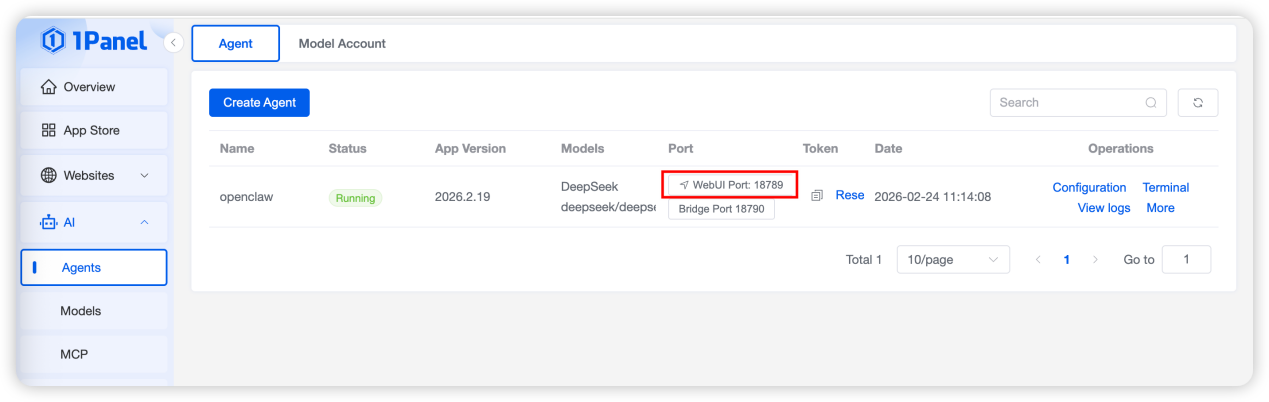Screen dimensions: 1269x402
Task: Focus the Go to page input
Action: pyautogui.click(x=1186, y=259)
